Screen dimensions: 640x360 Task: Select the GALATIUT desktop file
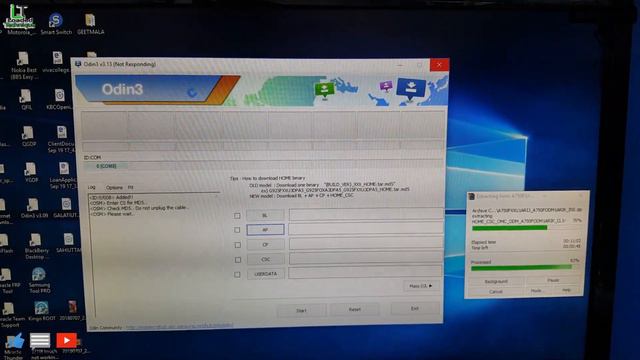point(66,208)
